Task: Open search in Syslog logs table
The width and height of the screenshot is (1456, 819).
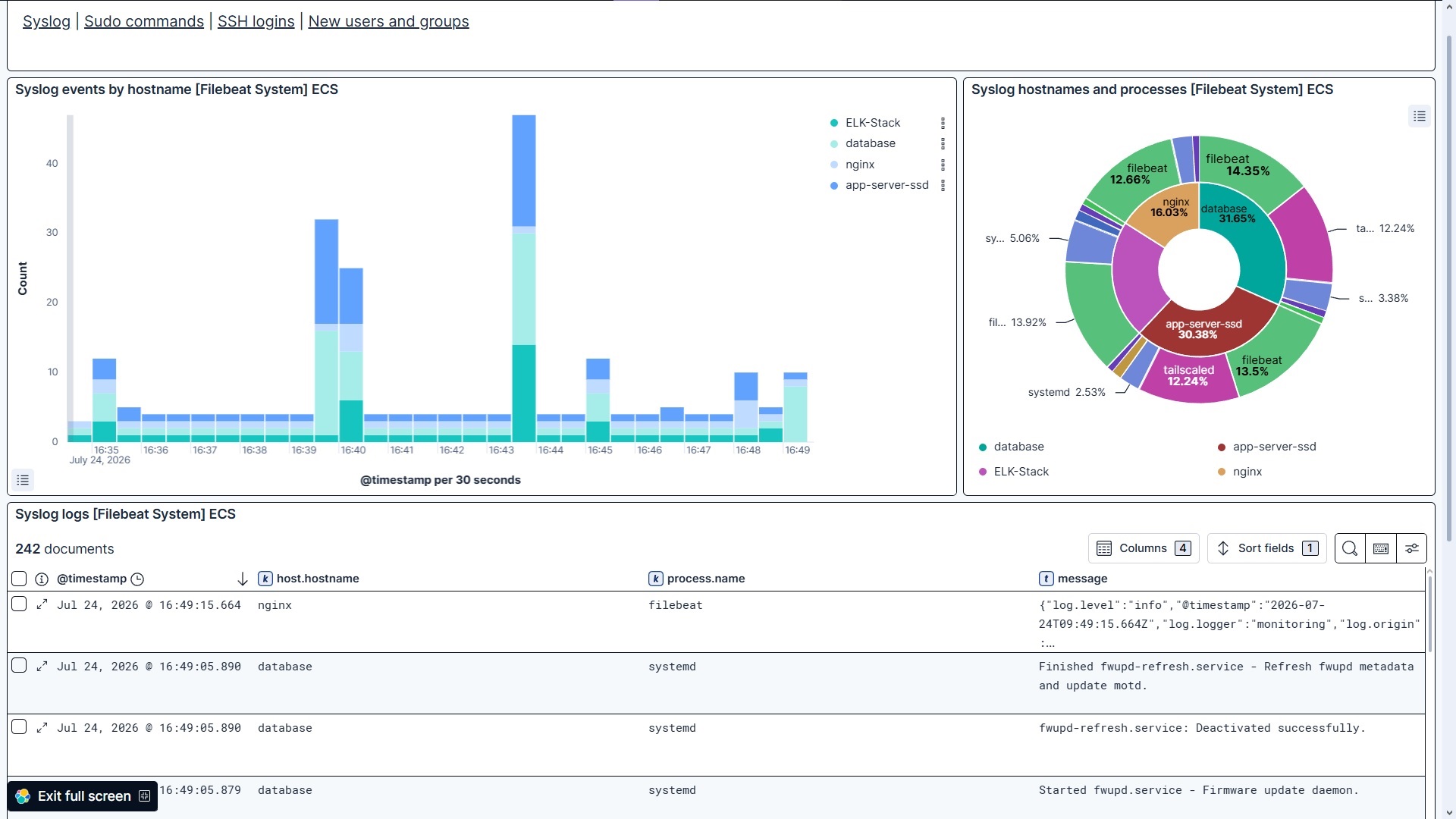Action: (1350, 548)
